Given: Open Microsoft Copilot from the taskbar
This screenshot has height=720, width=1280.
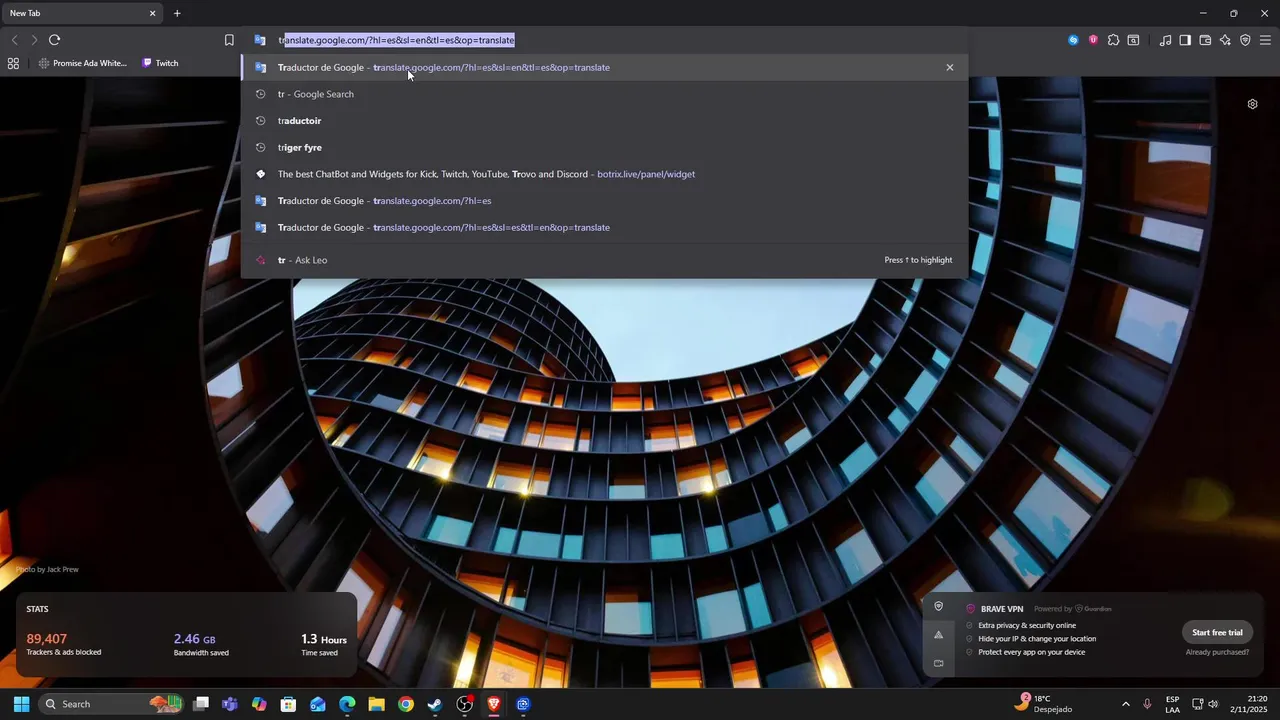Looking at the screenshot, I should tap(259, 704).
